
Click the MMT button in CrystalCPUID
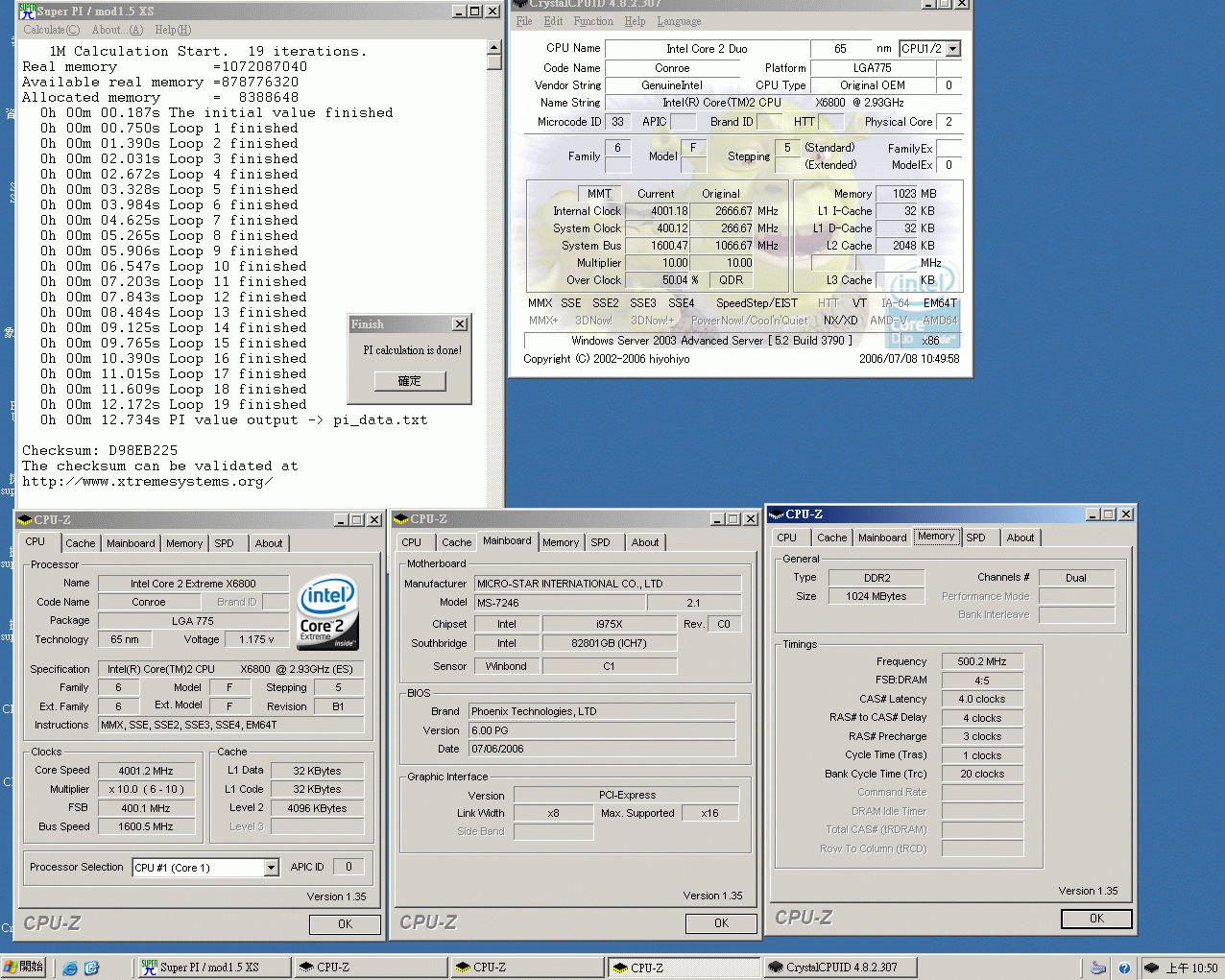pyautogui.click(x=599, y=194)
